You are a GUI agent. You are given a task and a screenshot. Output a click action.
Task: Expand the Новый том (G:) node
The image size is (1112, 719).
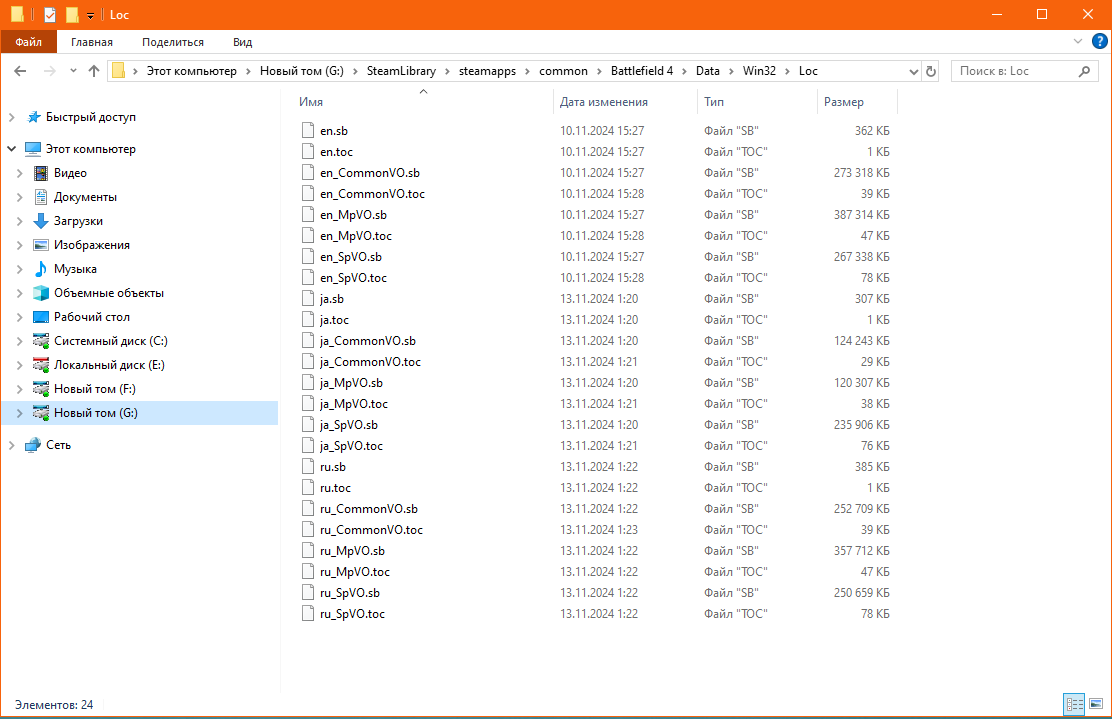tap(20, 413)
